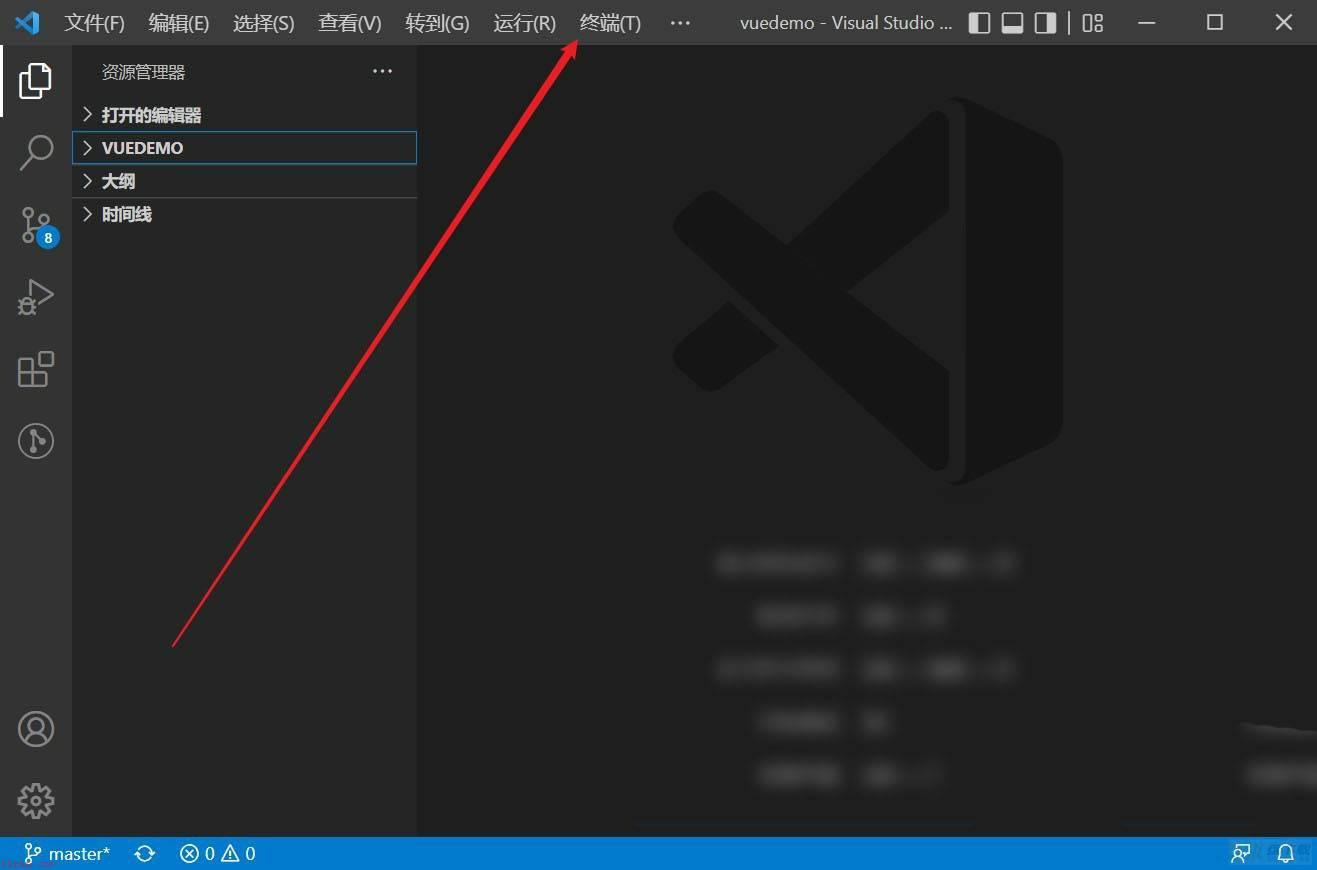Open the Search view icon
1317x870 pixels.
(36, 153)
